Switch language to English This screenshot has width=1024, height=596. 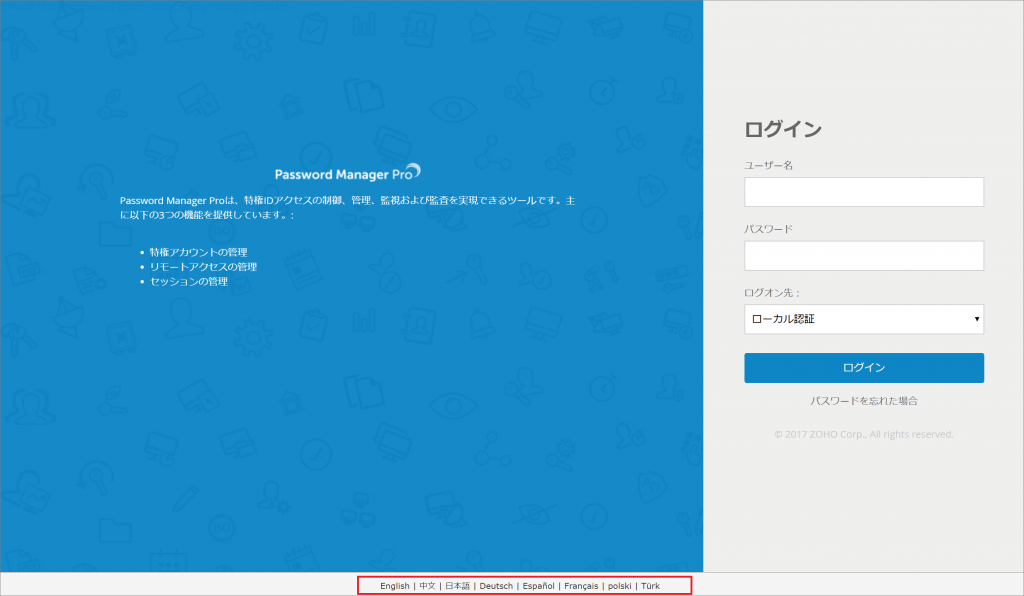(x=394, y=586)
